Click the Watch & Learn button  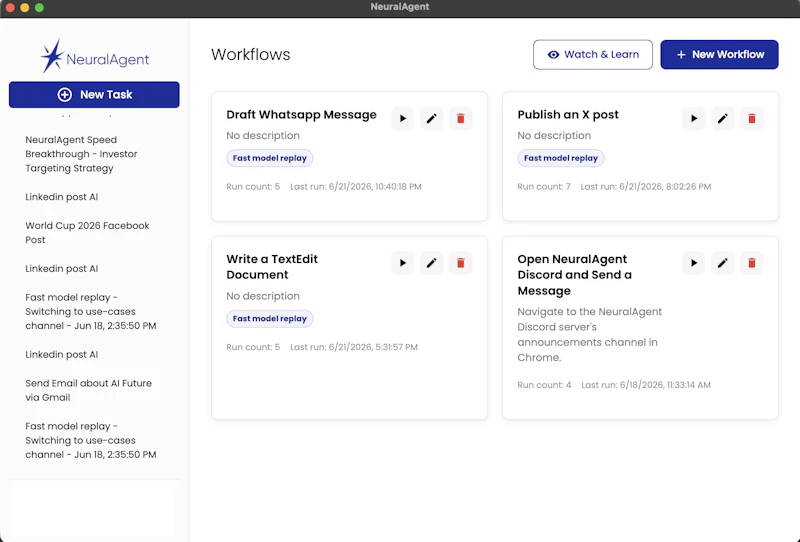click(x=593, y=55)
